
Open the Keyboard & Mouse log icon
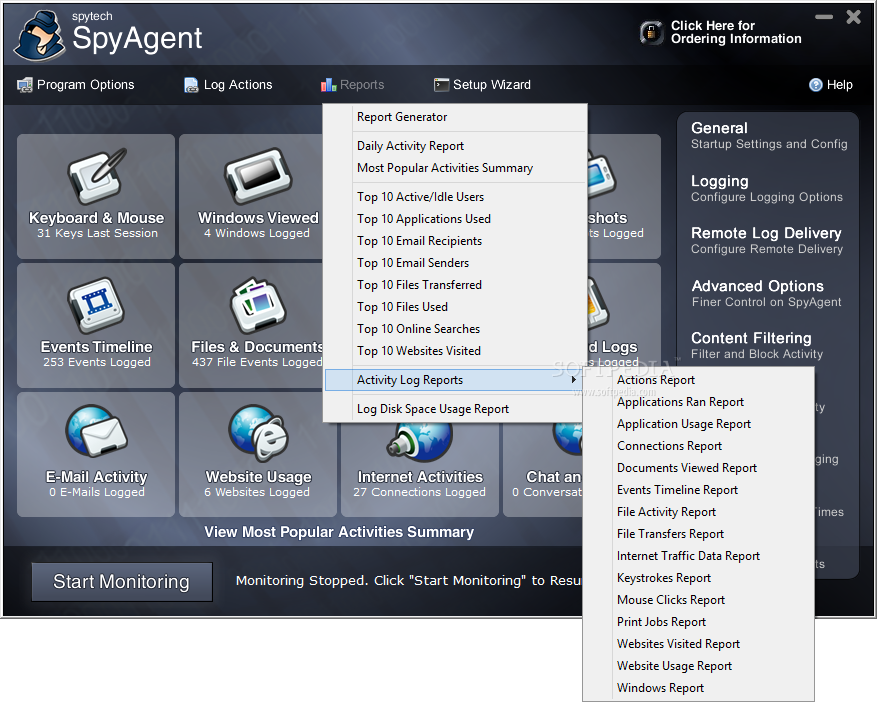(96, 176)
